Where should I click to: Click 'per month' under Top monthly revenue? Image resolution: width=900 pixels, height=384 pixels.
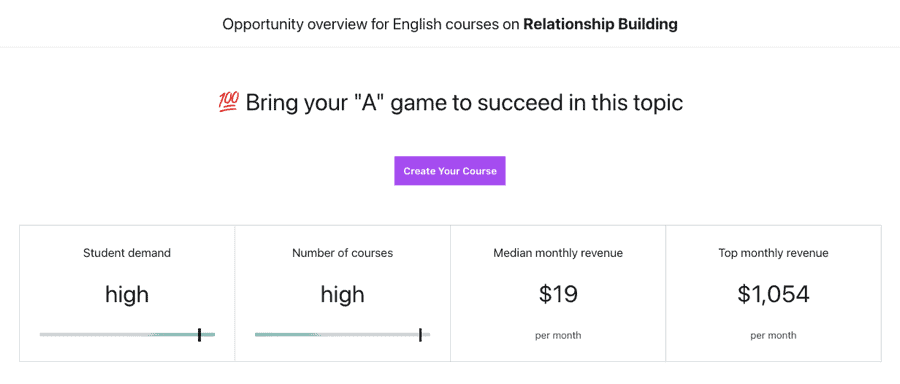tap(773, 336)
